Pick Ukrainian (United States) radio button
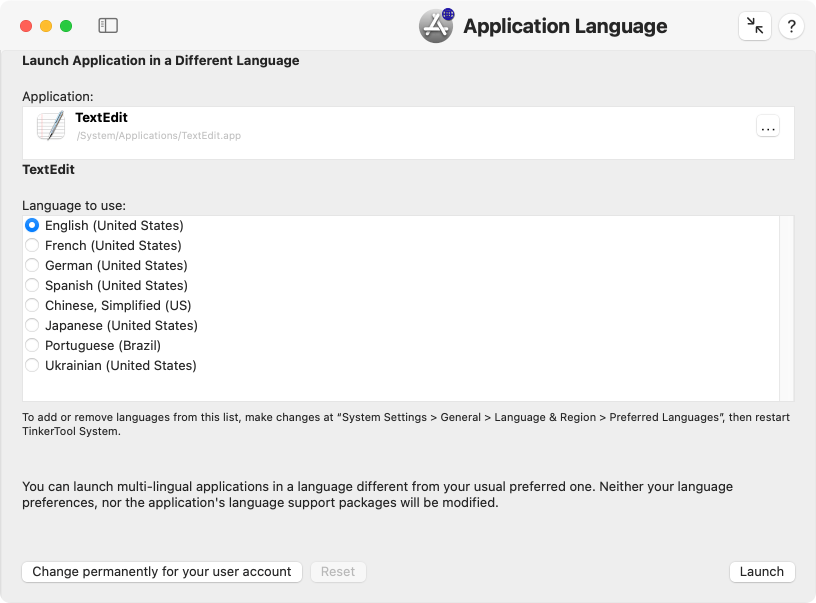816x603 pixels. [32, 365]
